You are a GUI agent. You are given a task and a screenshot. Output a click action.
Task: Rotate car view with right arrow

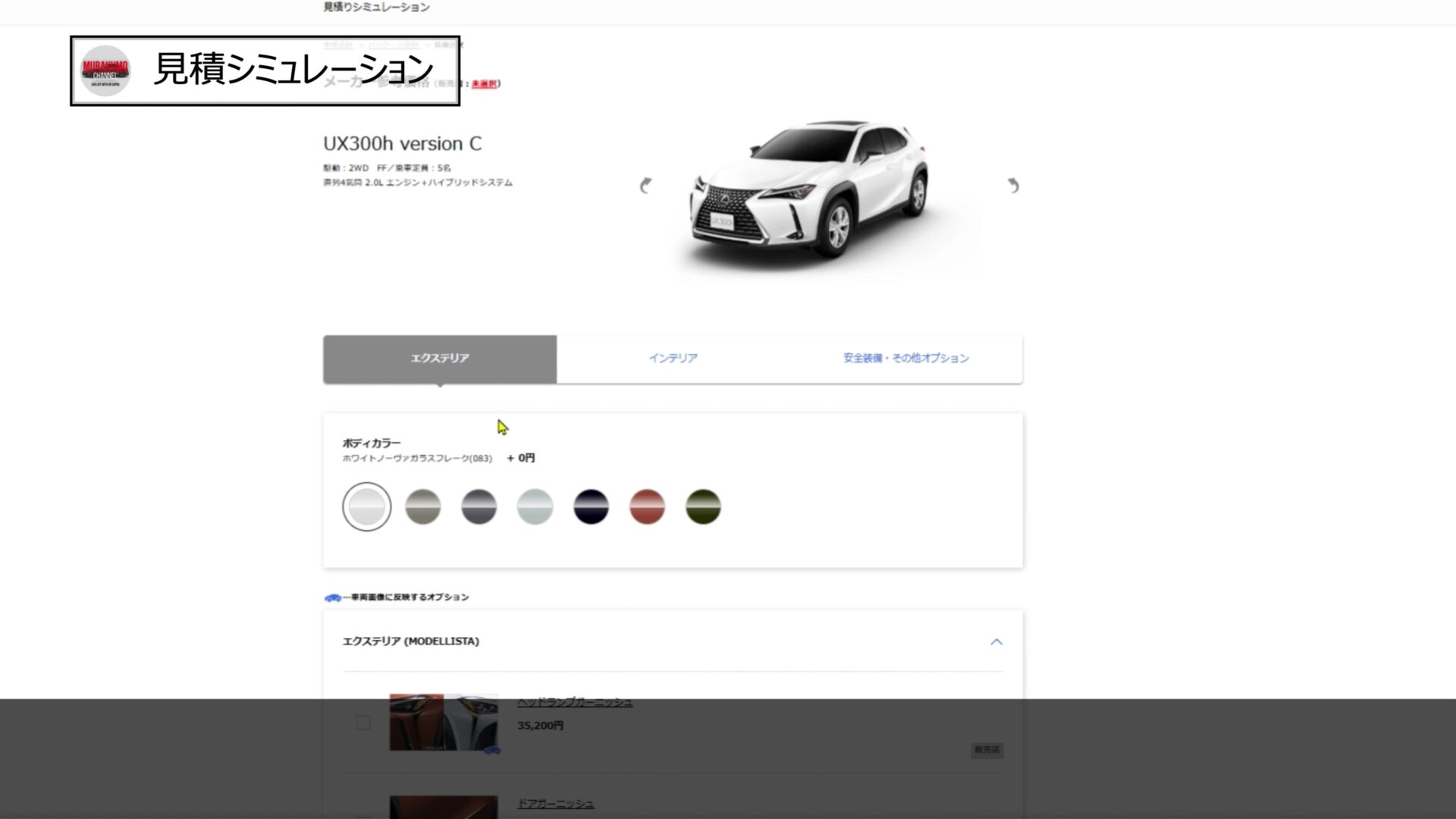pos(1013,186)
